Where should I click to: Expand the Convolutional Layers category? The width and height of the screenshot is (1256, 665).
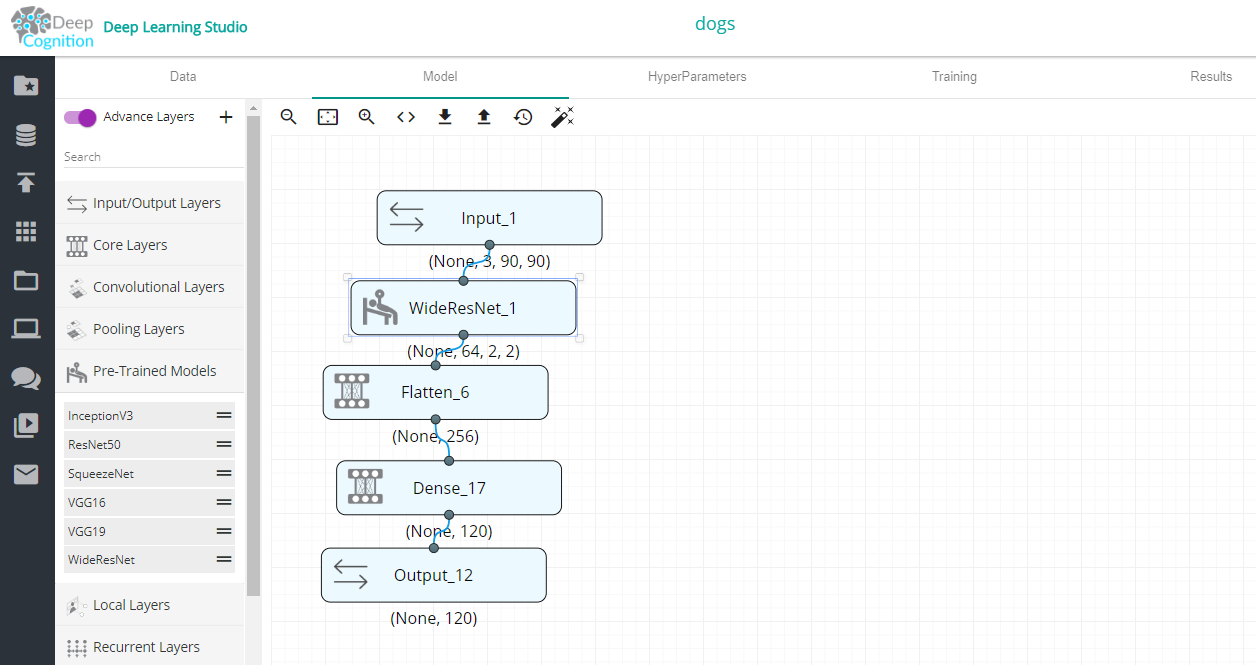[x=158, y=287]
